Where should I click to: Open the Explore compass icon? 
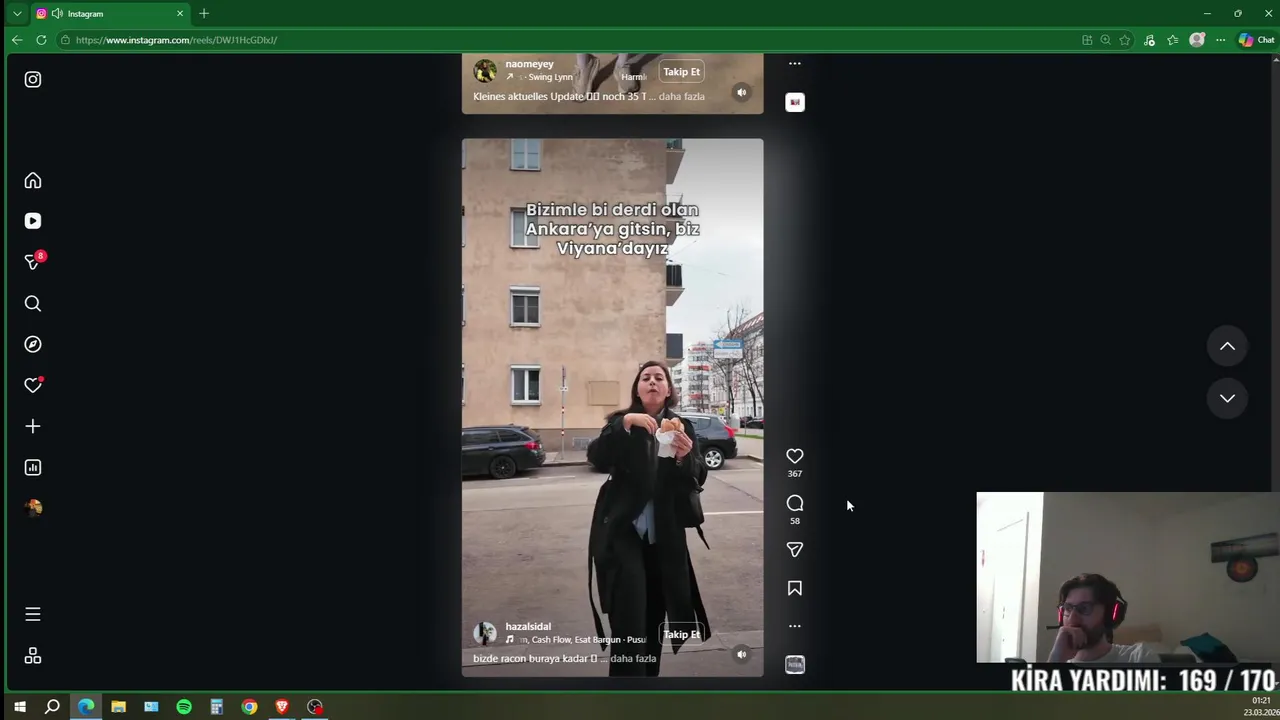click(x=33, y=344)
